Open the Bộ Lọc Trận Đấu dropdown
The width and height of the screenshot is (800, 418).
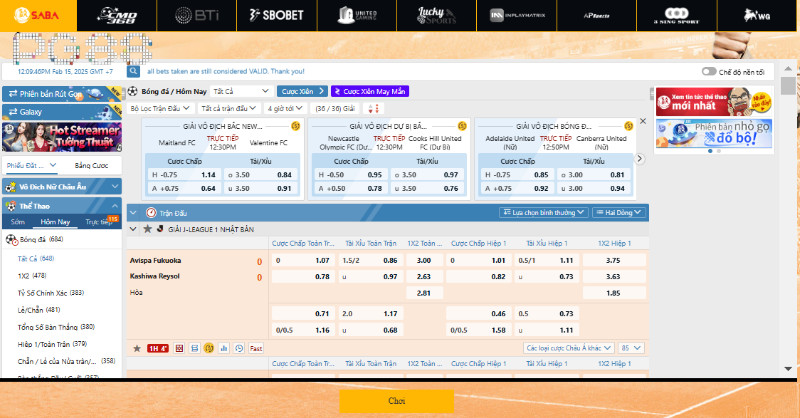[161, 108]
